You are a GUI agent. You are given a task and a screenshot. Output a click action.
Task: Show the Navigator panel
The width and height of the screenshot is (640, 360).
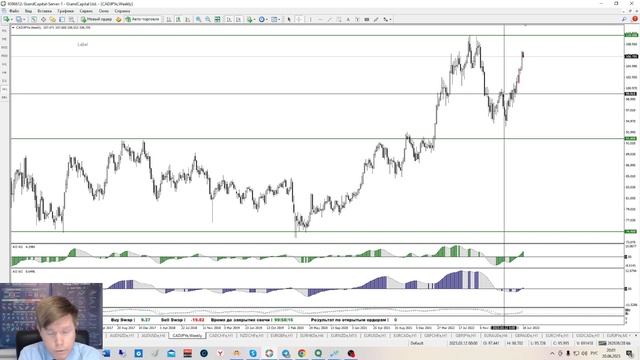[53, 19]
